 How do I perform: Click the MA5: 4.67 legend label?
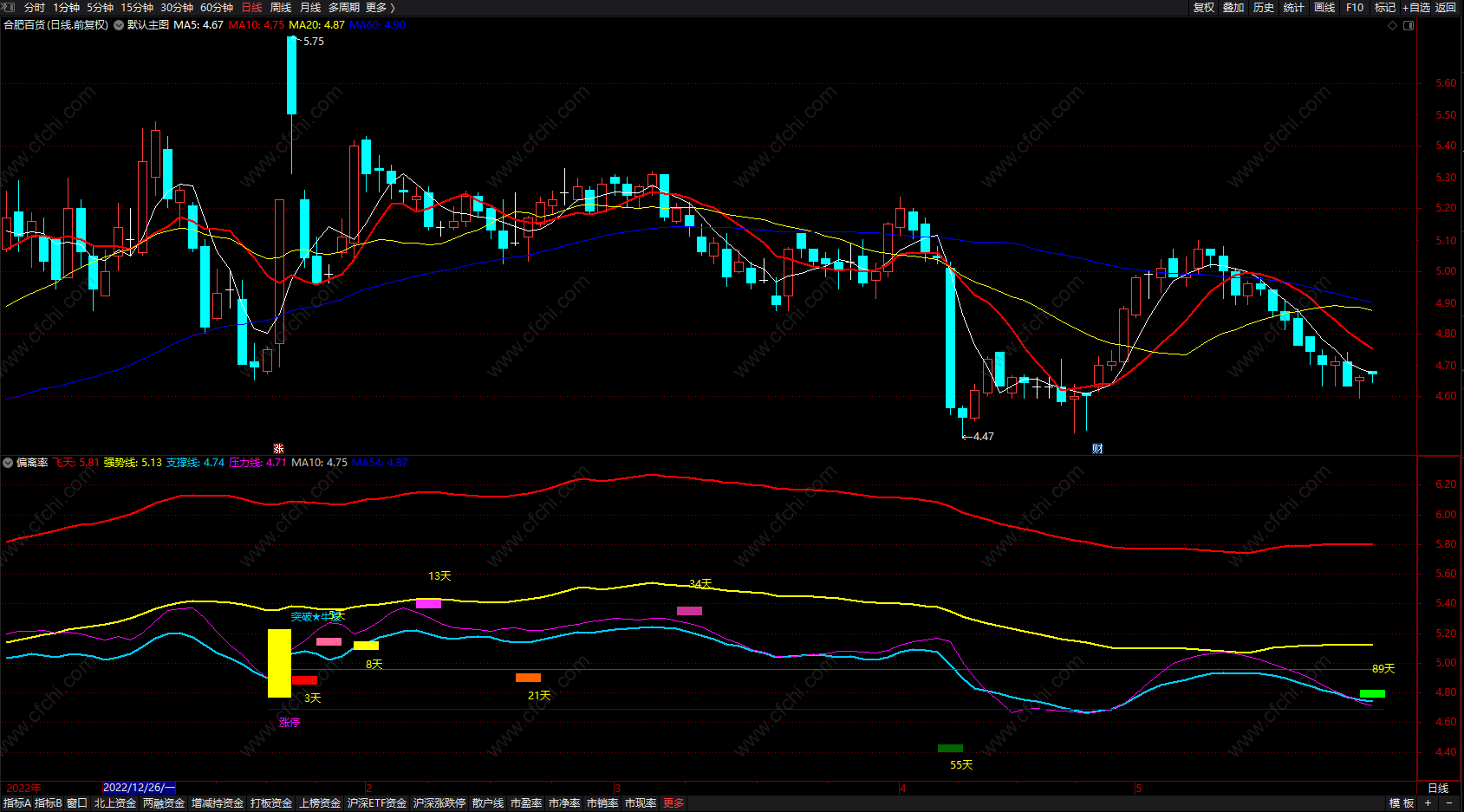[x=198, y=25]
